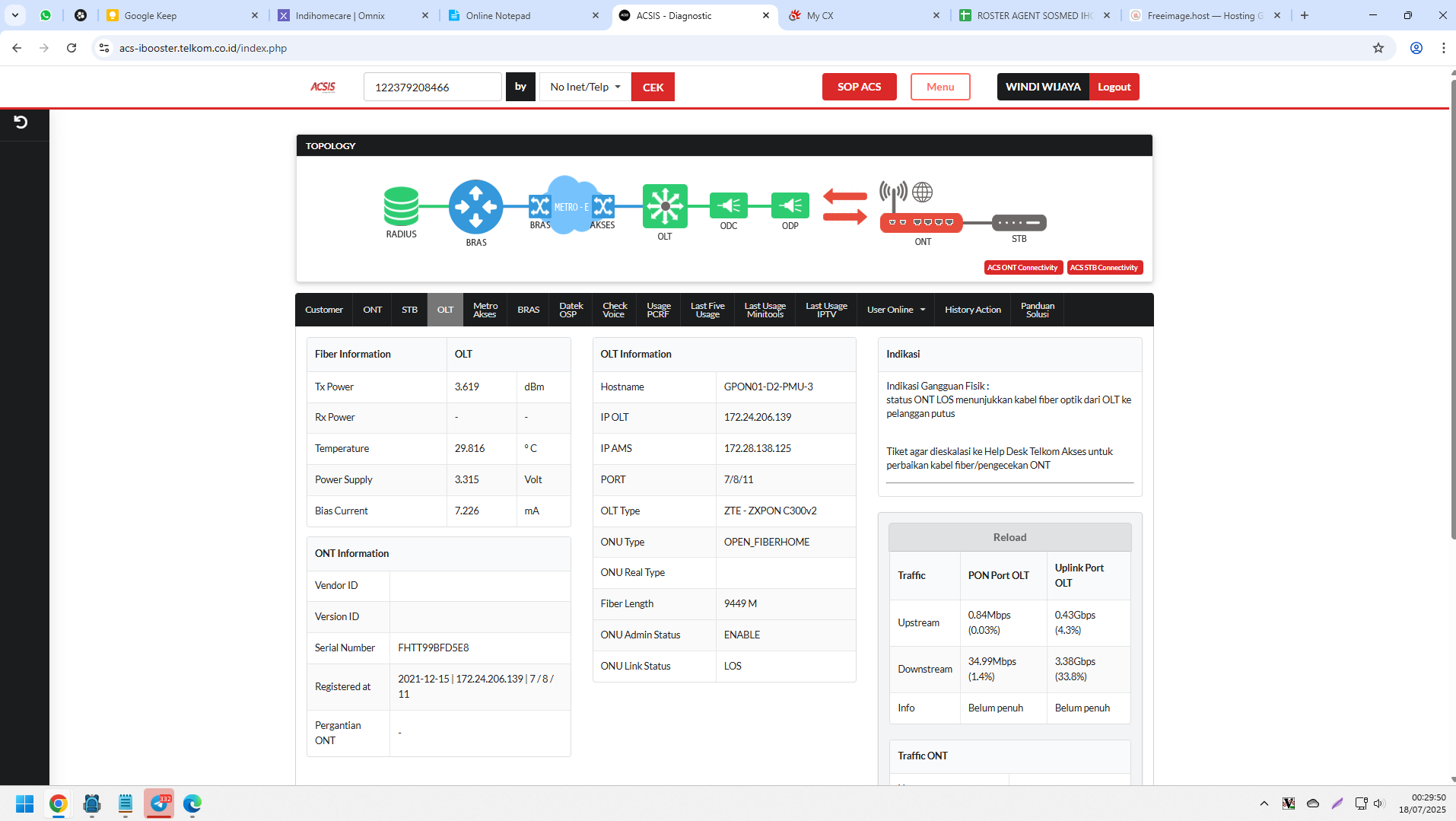Viewport: 1456px width, 821px height.
Task: Click the ODC splitter icon
Action: [729, 205]
